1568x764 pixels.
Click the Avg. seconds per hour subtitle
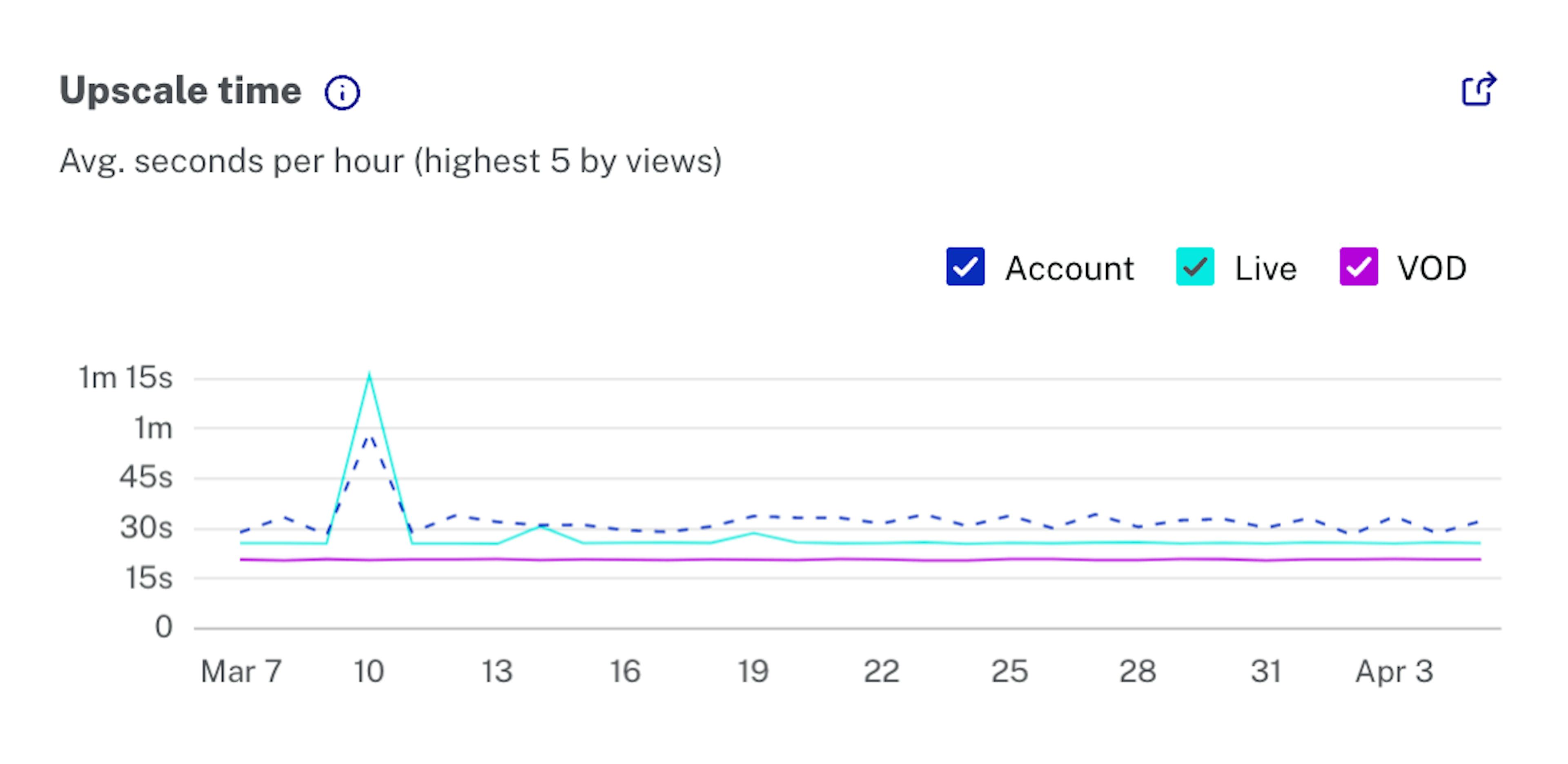pyautogui.click(x=390, y=161)
